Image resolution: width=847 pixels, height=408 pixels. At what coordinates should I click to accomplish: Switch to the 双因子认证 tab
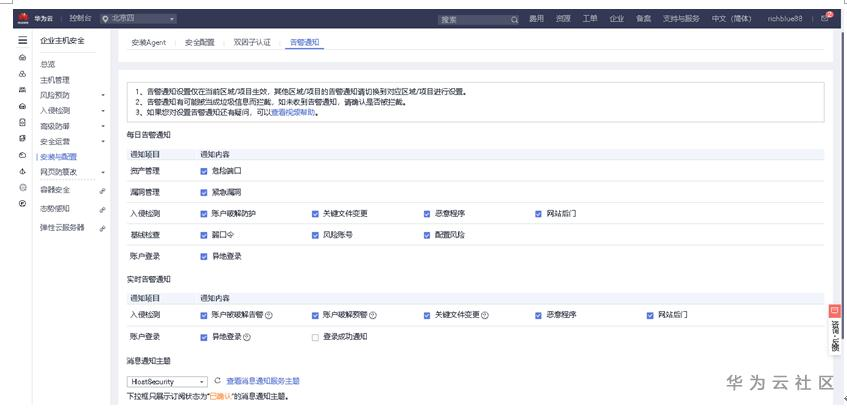(251, 43)
